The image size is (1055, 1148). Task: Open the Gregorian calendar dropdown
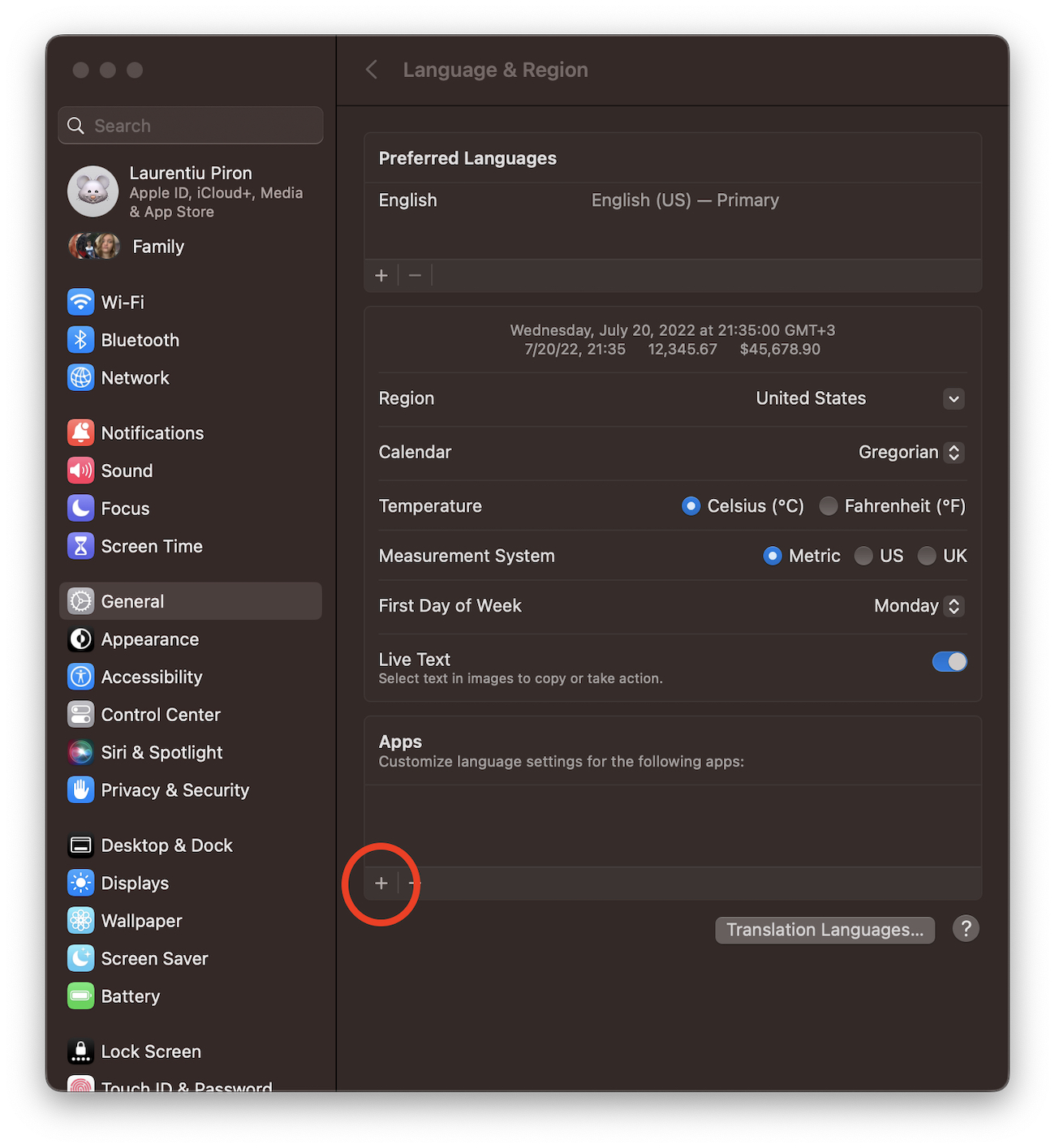pos(954,453)
